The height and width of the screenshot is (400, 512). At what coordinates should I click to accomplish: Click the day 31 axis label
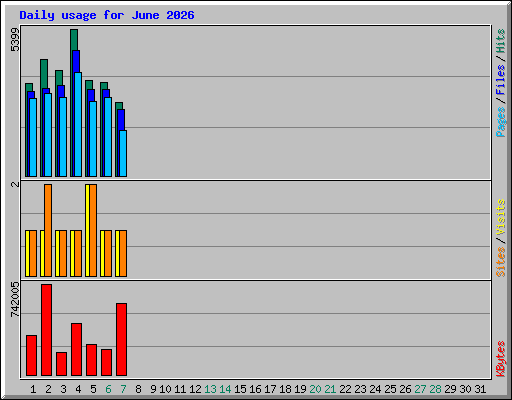click(480, 389)
